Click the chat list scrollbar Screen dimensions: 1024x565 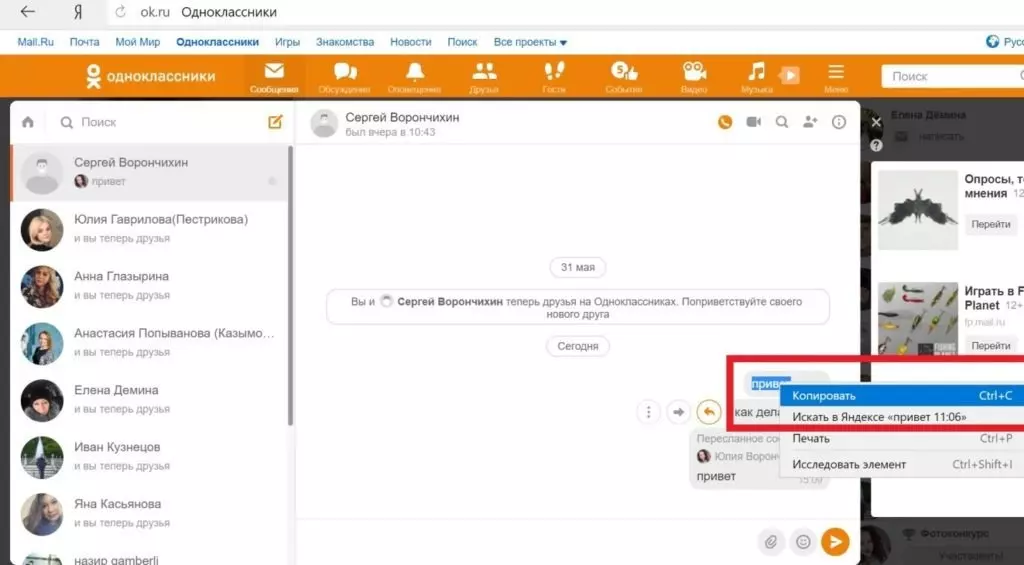291,285
